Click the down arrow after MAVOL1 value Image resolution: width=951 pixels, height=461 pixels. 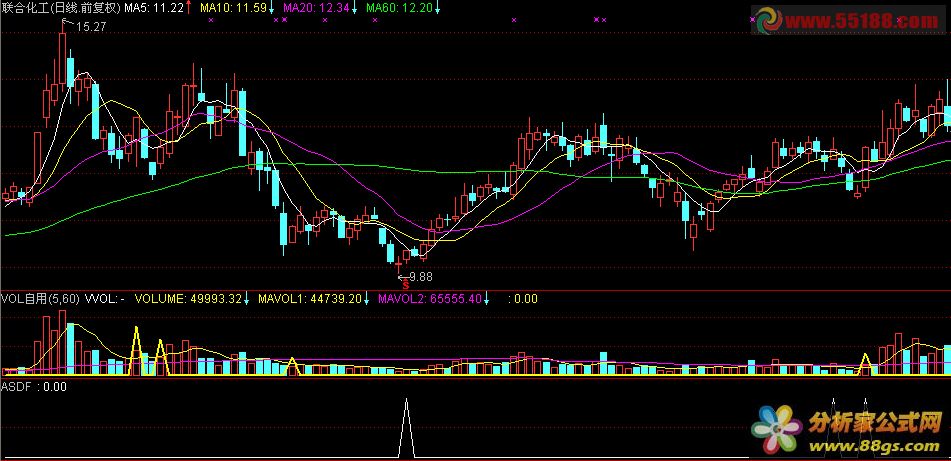(x=366, y=299)
